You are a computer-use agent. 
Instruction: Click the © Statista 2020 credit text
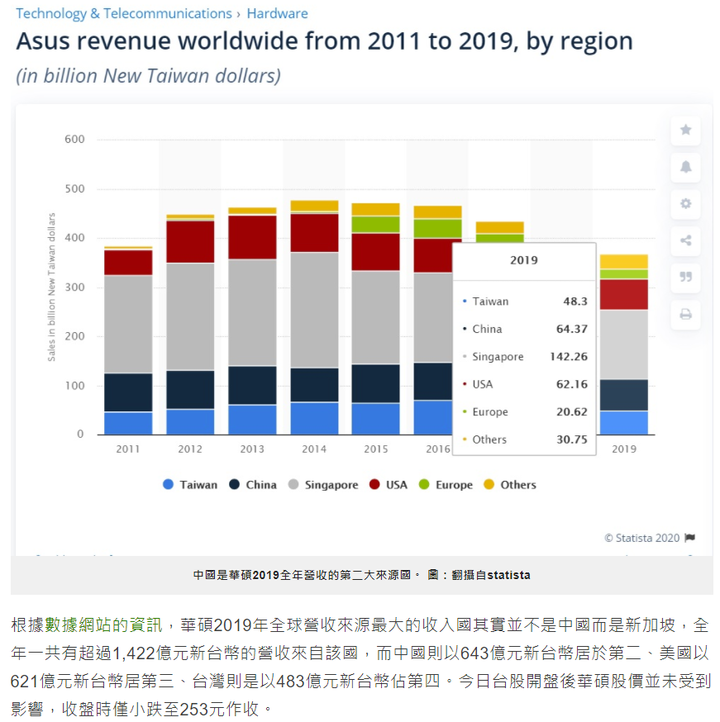(x=642, y=538)
